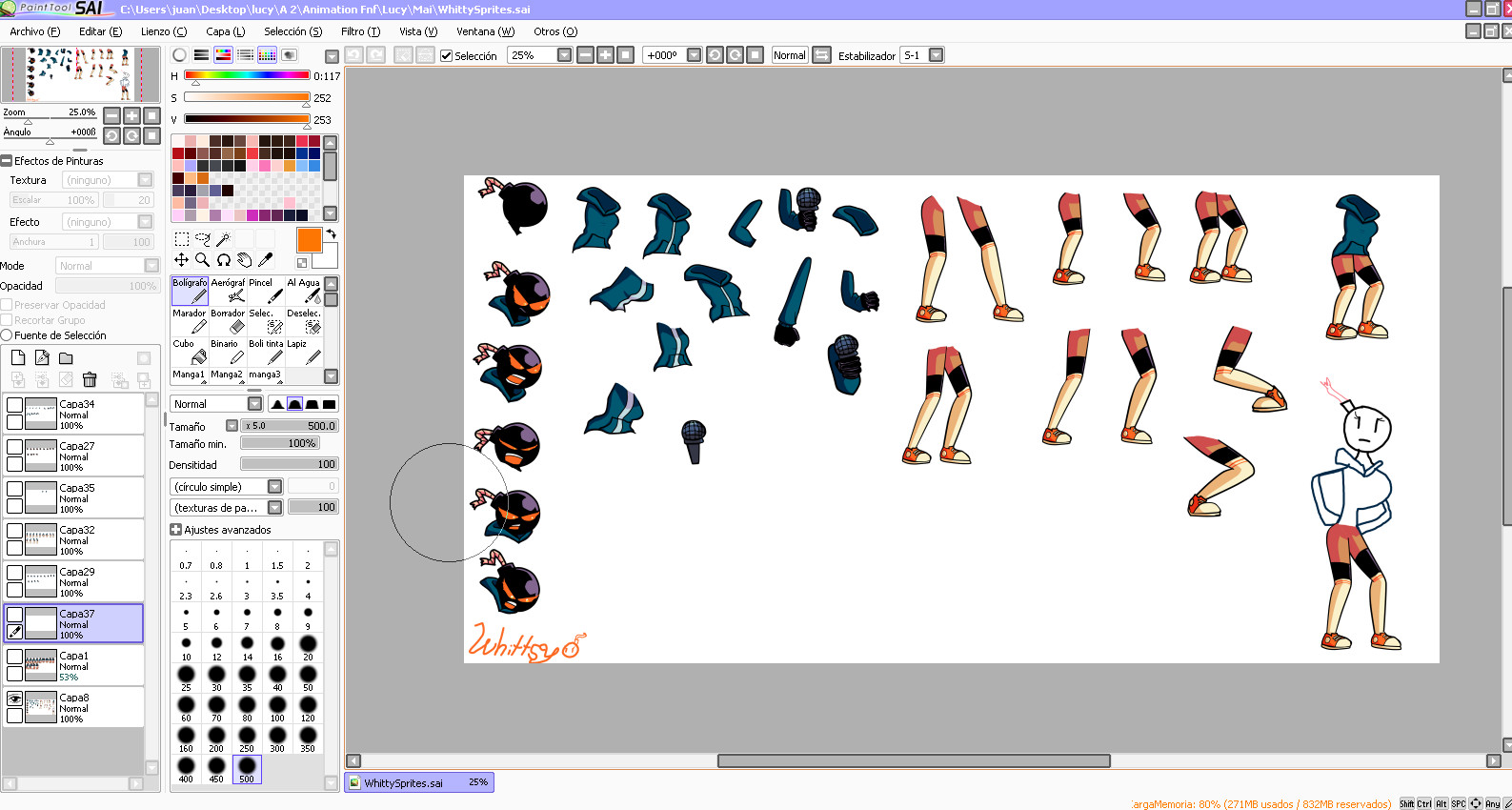Image resolution: width=1512 pixels, height=810 pixels.
Task: Click the delete layer trash icon
Action: pyautogui.click(x=90, y=380)
